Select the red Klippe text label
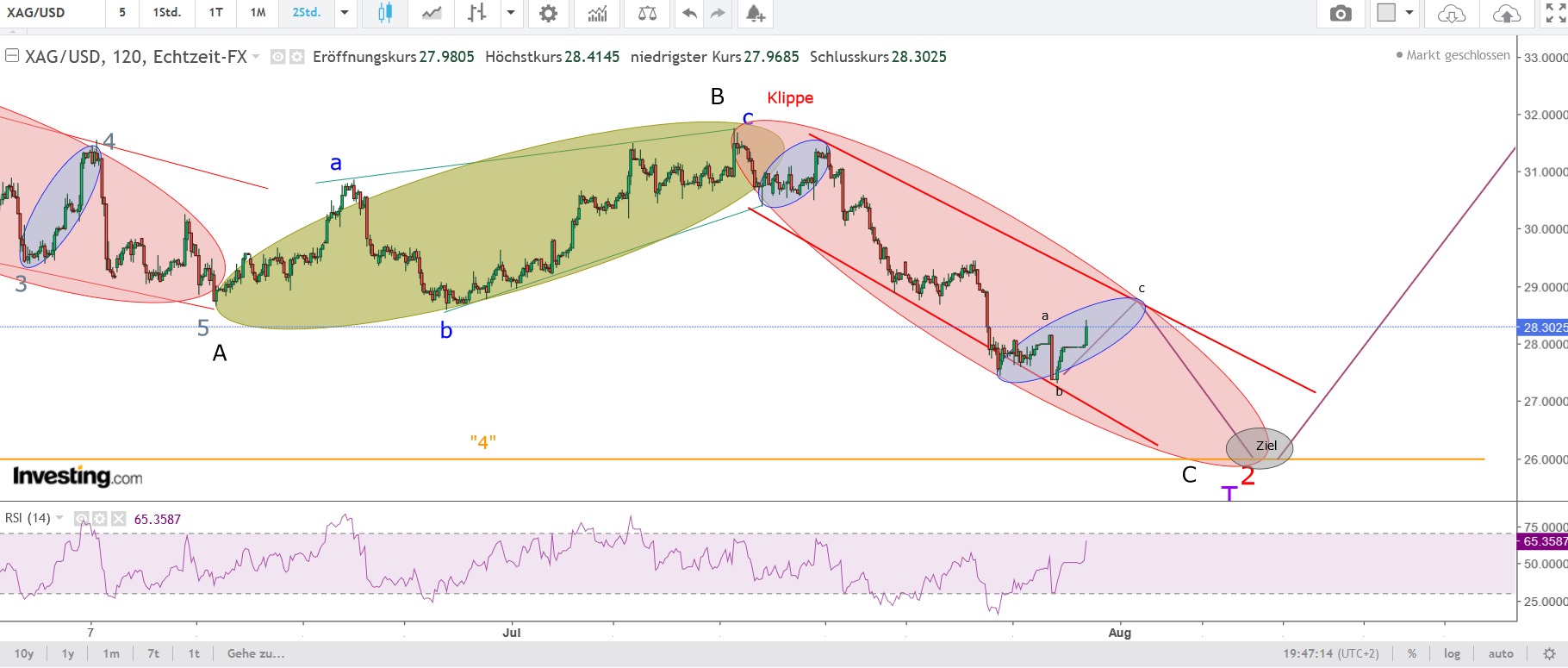This screenshot has width=1568, height=668. pos(790,97)
